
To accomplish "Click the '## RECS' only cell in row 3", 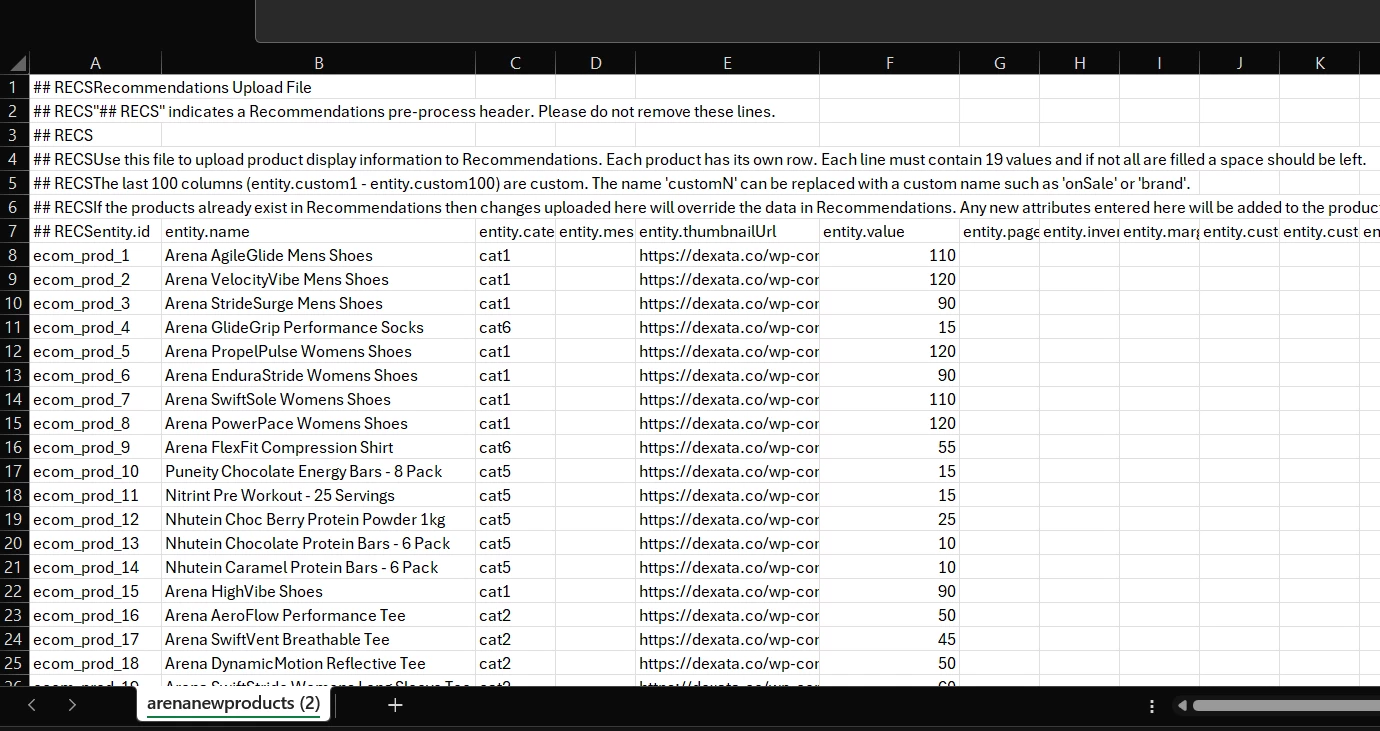I will (x=95, y=135).
